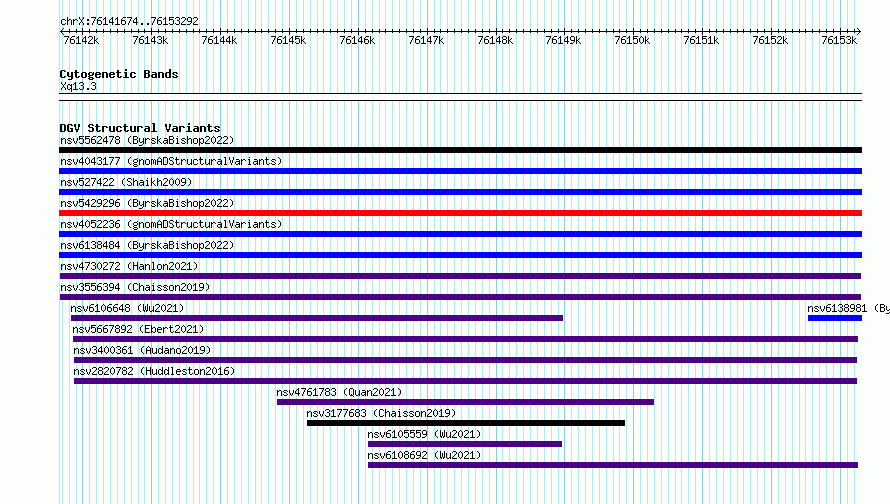
Task: Click the purple bar for nsv3400361
Action: [465, 360]
